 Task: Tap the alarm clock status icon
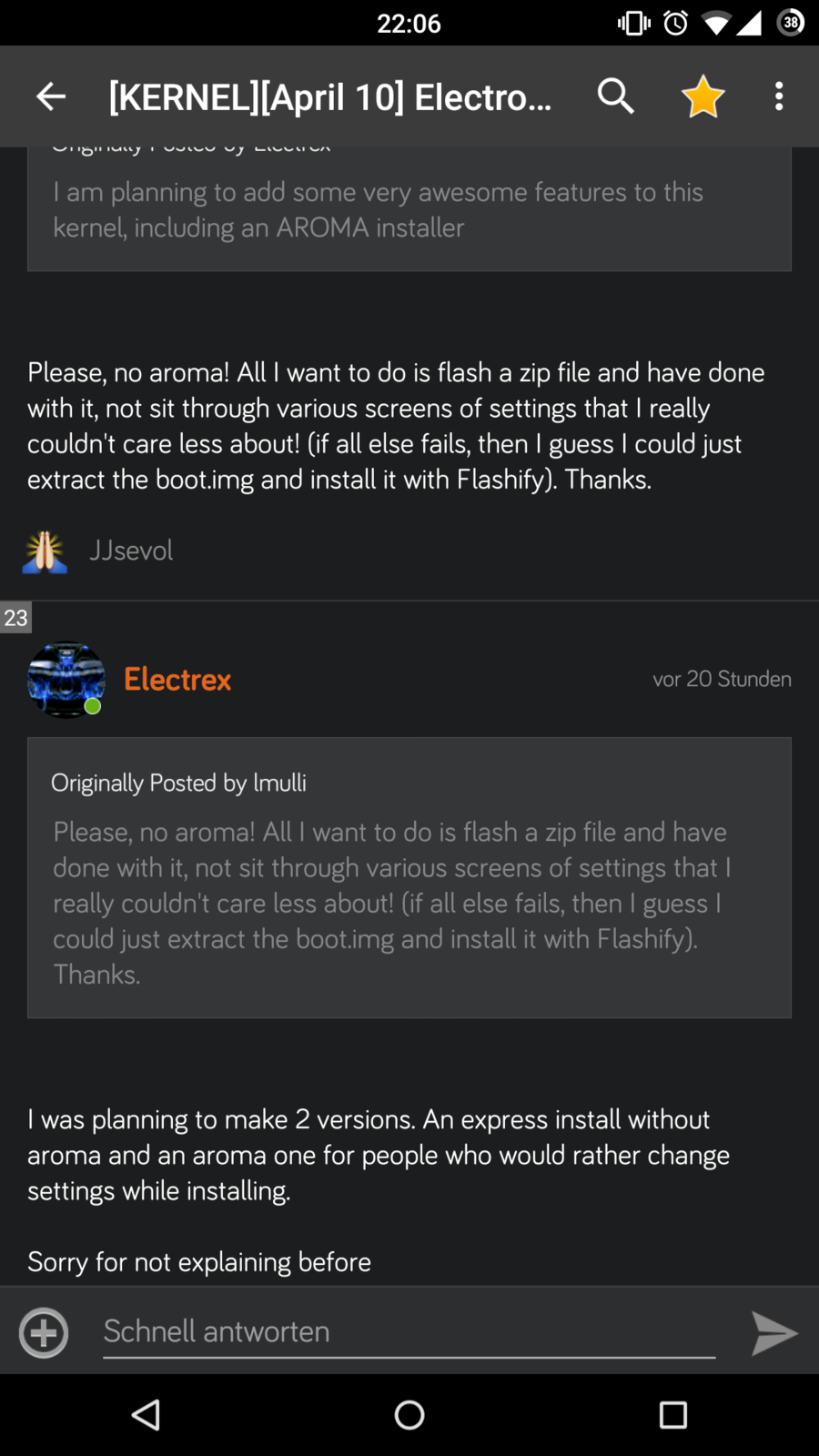(x=675, y=23)
